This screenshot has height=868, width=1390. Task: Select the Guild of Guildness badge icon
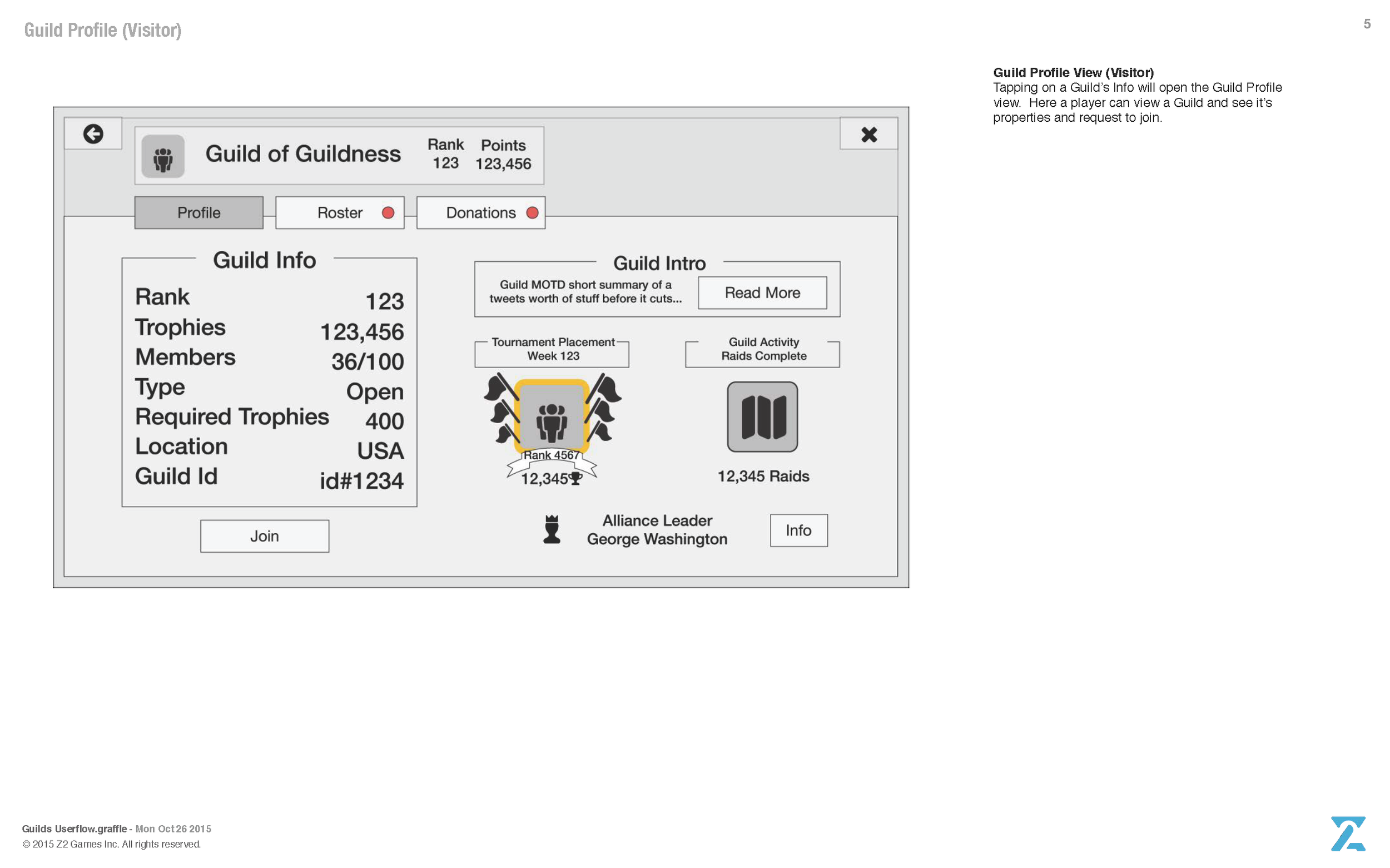[163, 156]
